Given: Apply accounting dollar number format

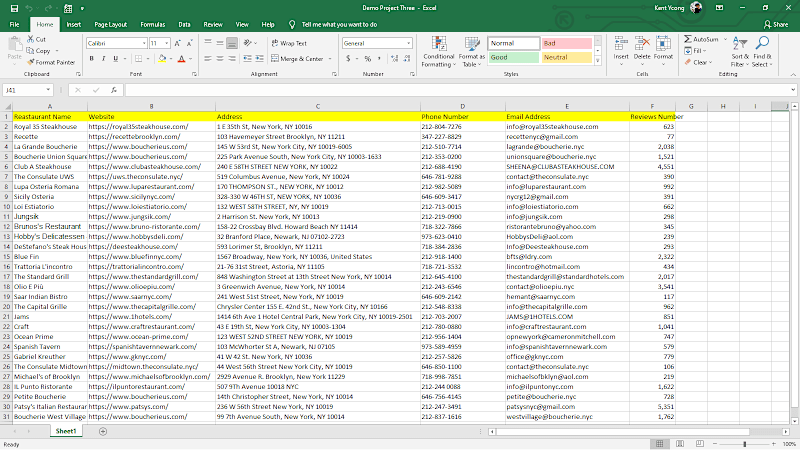Looking at the screenshot, I should [x=348, y=59].
